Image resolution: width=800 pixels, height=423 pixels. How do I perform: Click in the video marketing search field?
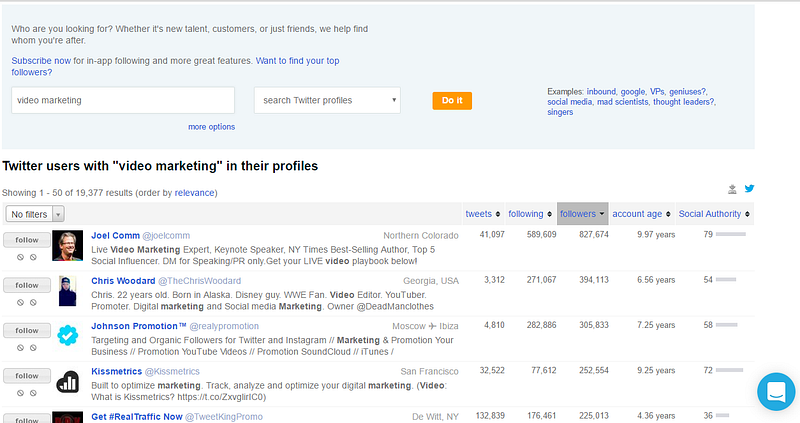123,100
